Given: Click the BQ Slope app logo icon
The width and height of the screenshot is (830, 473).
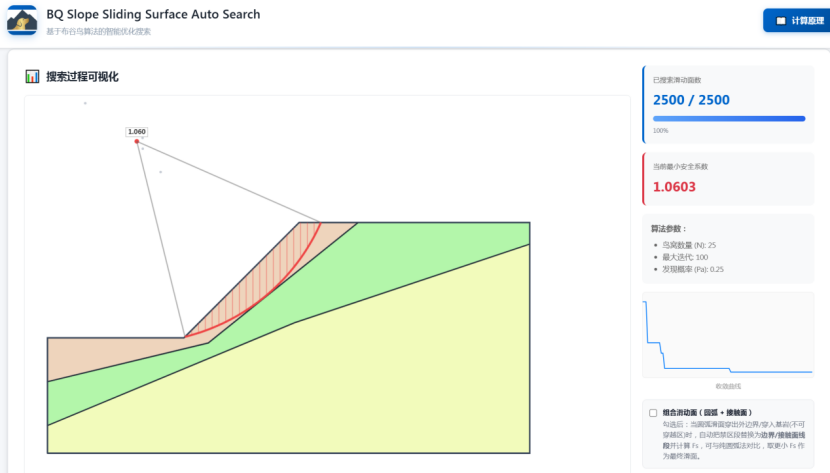Looking at the screenshot, I should point(22,20).
